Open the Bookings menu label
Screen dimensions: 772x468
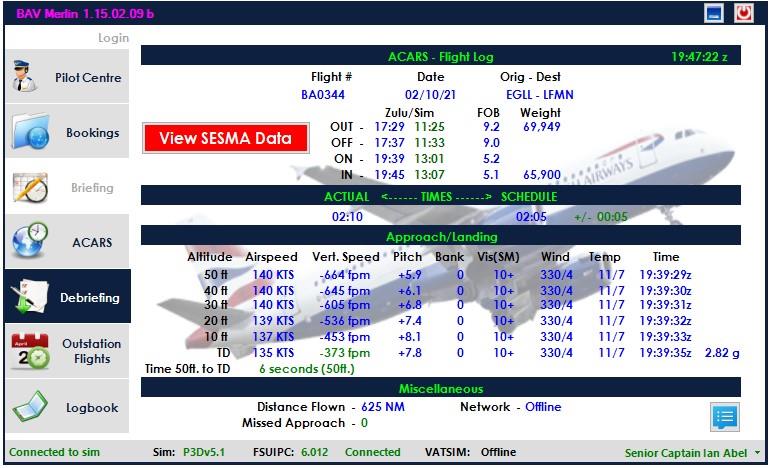[93, 133]
